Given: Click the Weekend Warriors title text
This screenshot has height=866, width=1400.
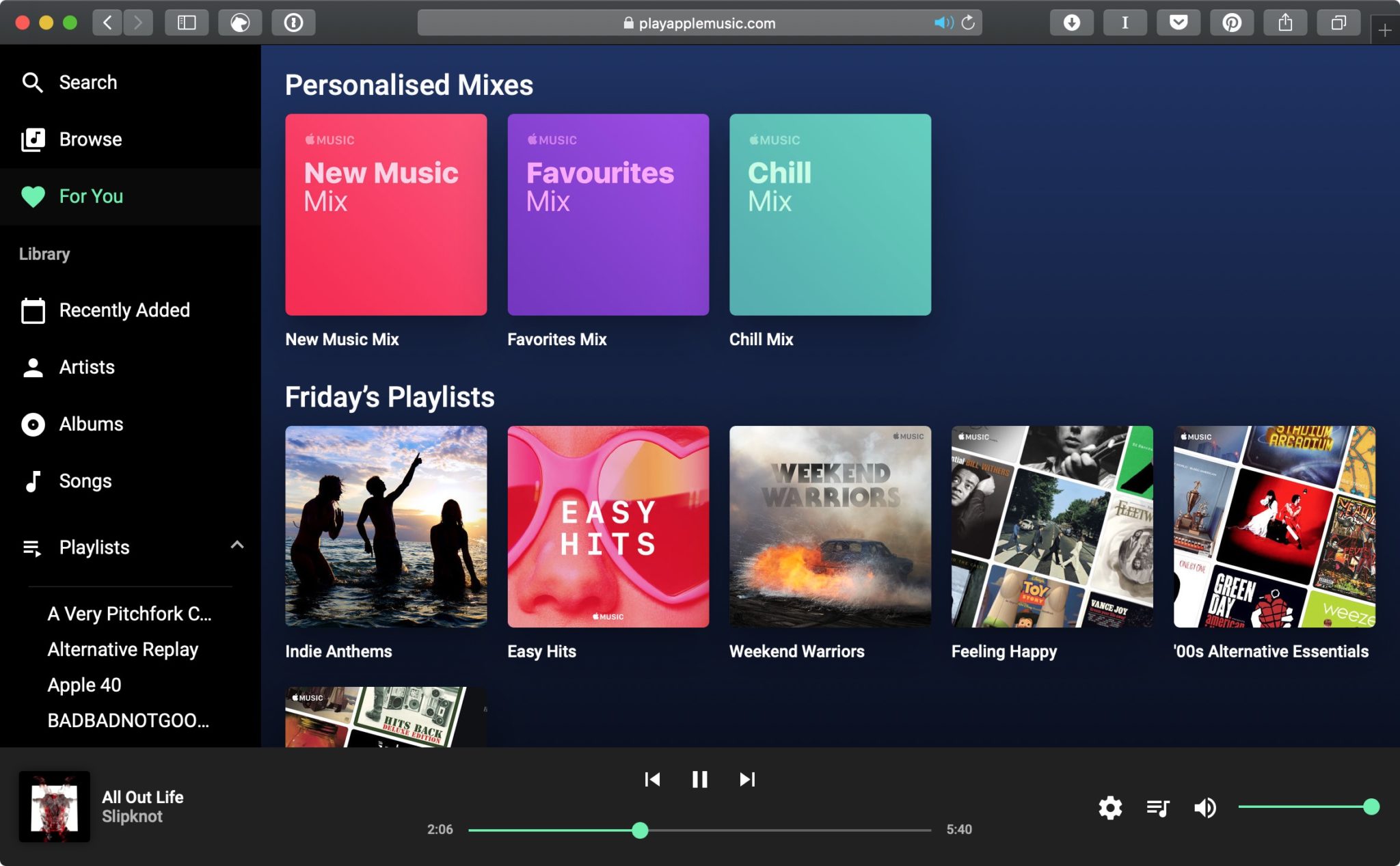Looking at the screenshot, I should pyautogui.click(x=797, y=651).
